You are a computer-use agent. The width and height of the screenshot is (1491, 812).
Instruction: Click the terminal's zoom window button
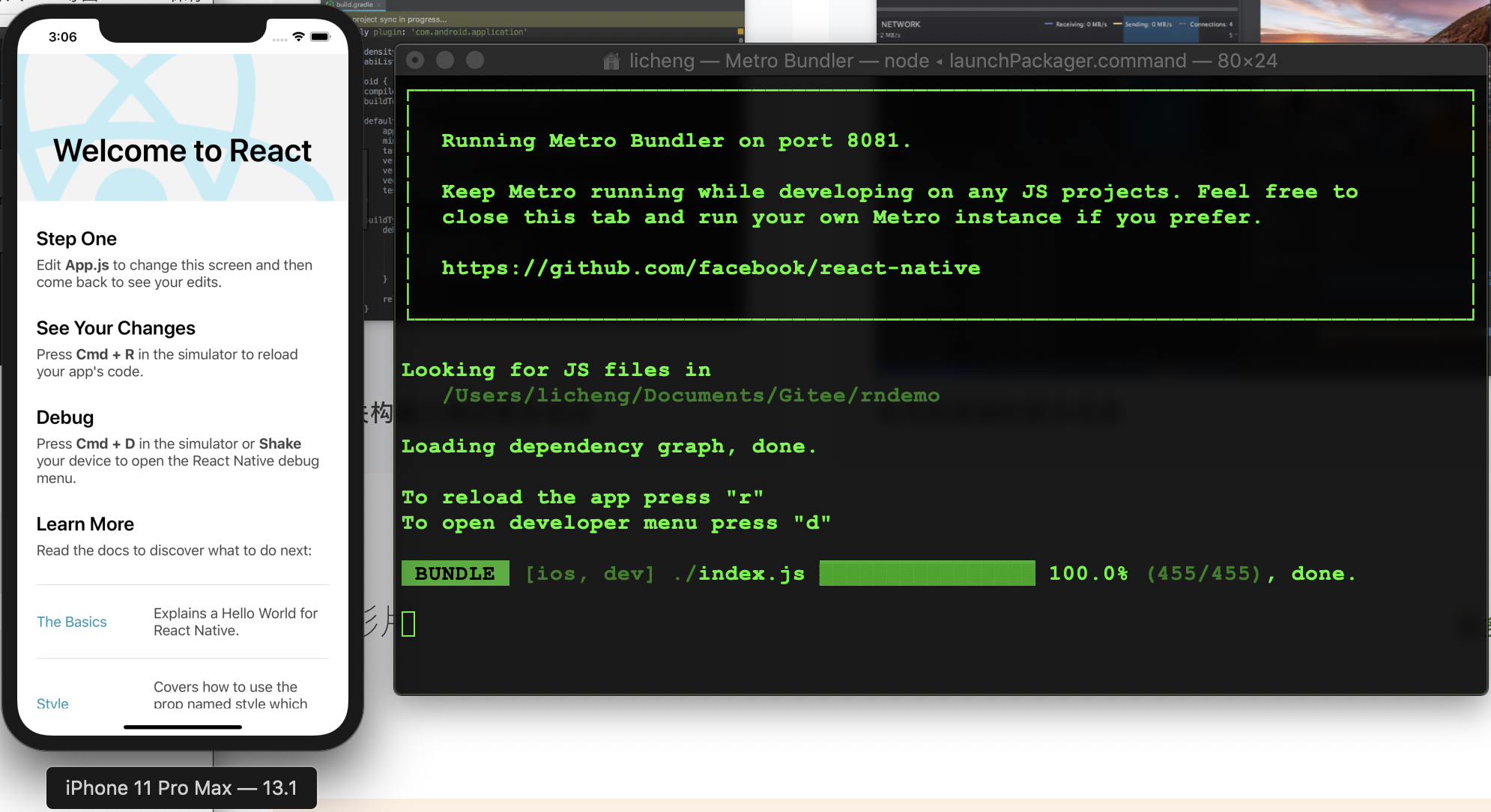pos(475,60)
